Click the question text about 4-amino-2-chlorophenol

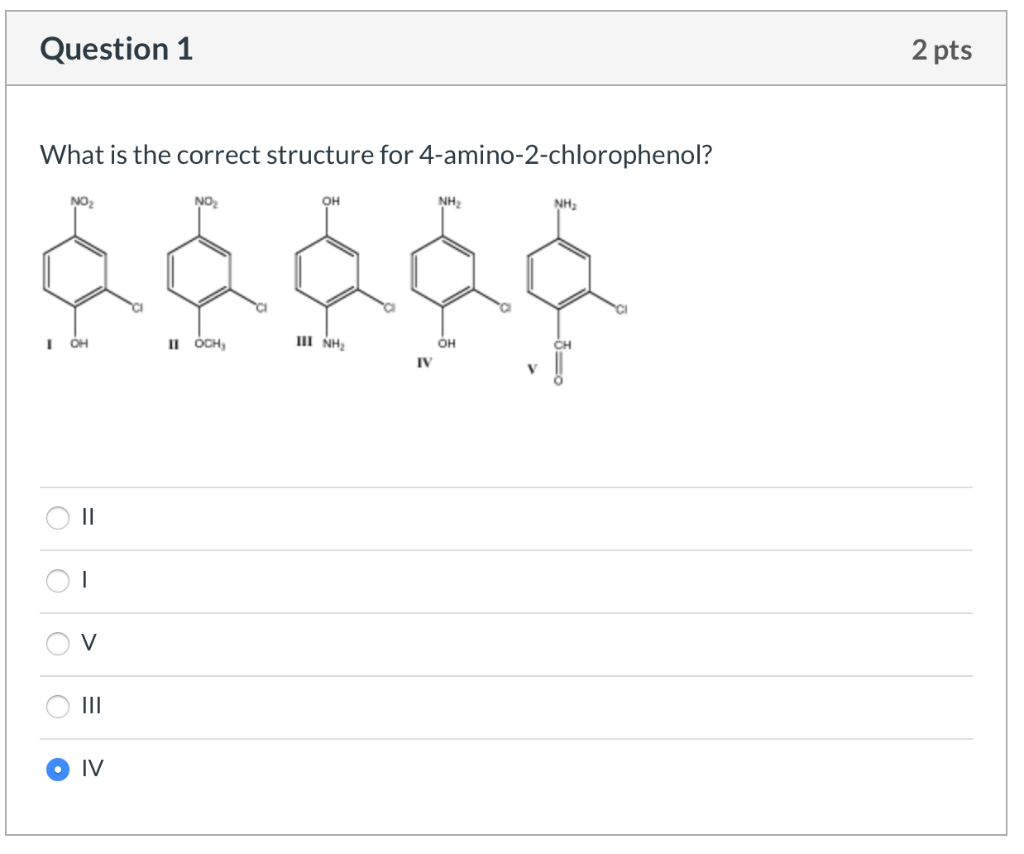coord(375,155)
